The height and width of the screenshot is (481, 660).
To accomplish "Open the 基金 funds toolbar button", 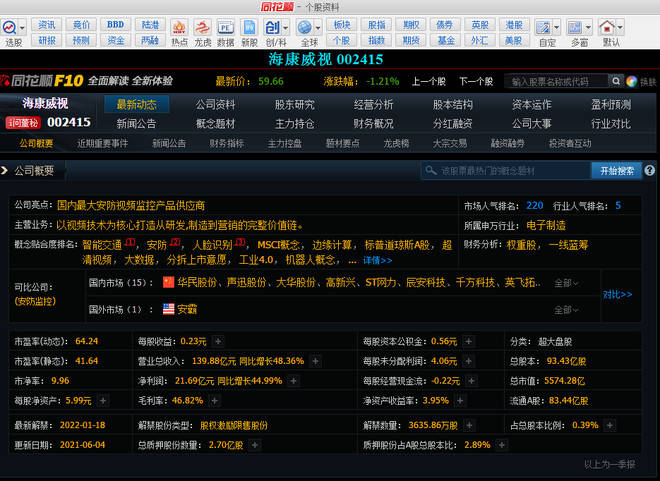I will click(x=445, y=40).
